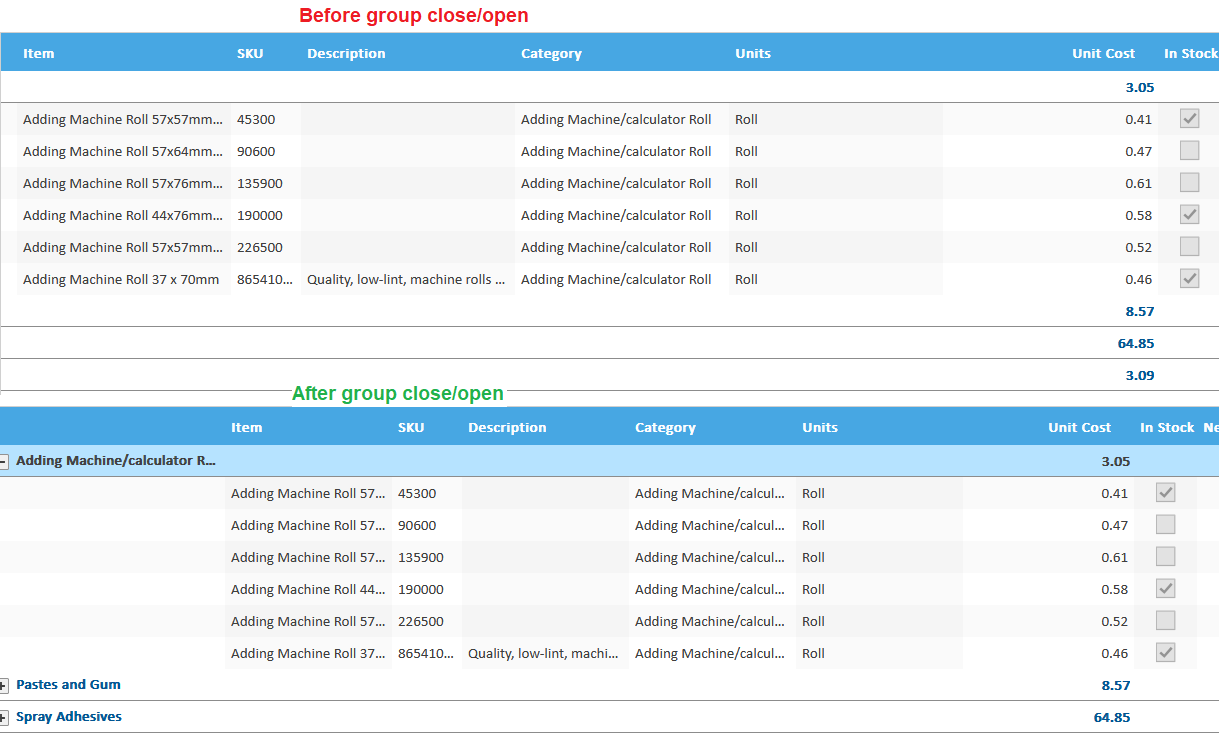Toggle In Stock for SKU 90600 in After grid
1219x739 pixels.
[x=1165, y=525]
